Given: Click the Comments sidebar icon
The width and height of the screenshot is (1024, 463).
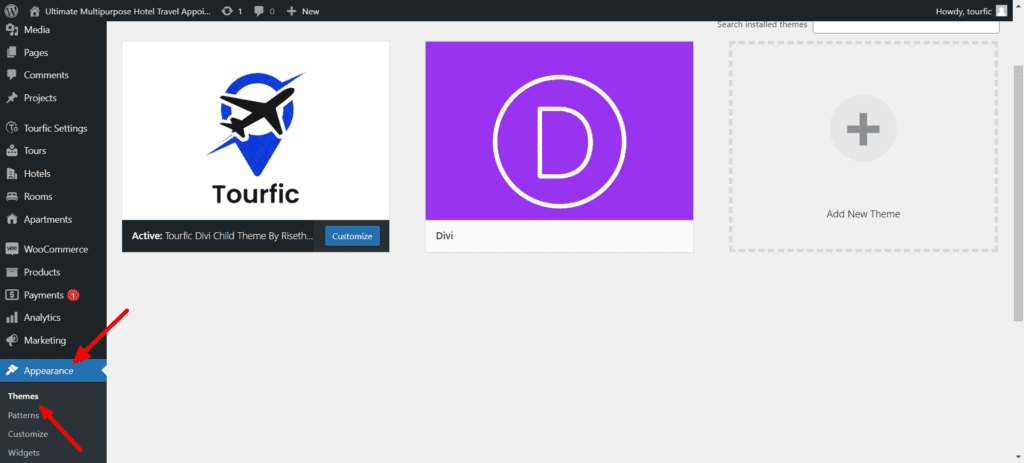Looking at the screenshot, I should coord(12,75).
